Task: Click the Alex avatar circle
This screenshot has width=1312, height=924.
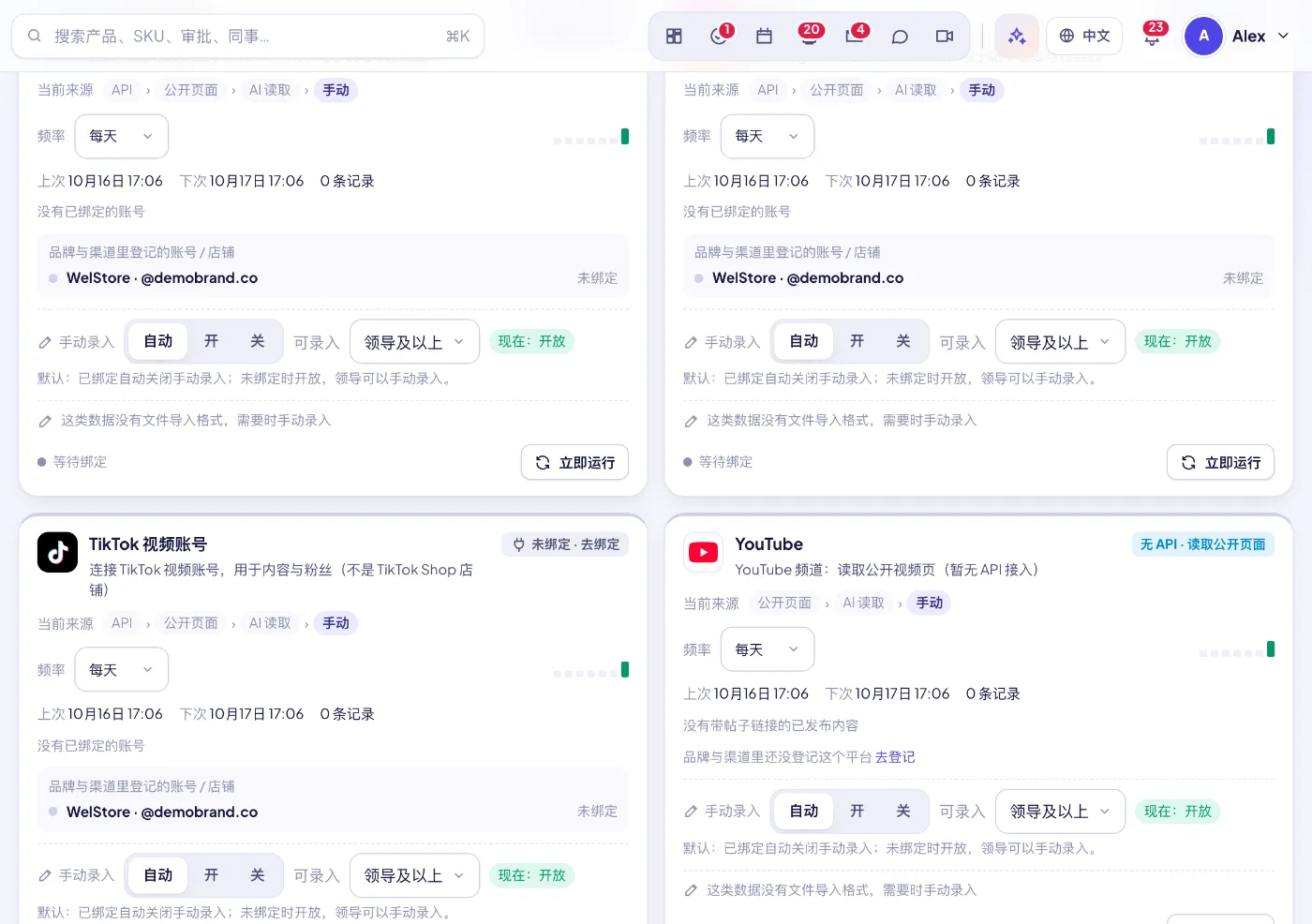Action: click(1203, 37)
